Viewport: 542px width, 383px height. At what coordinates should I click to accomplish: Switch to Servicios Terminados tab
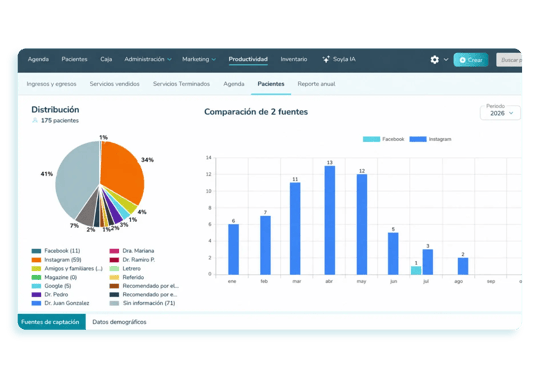[x=181, y=84]
